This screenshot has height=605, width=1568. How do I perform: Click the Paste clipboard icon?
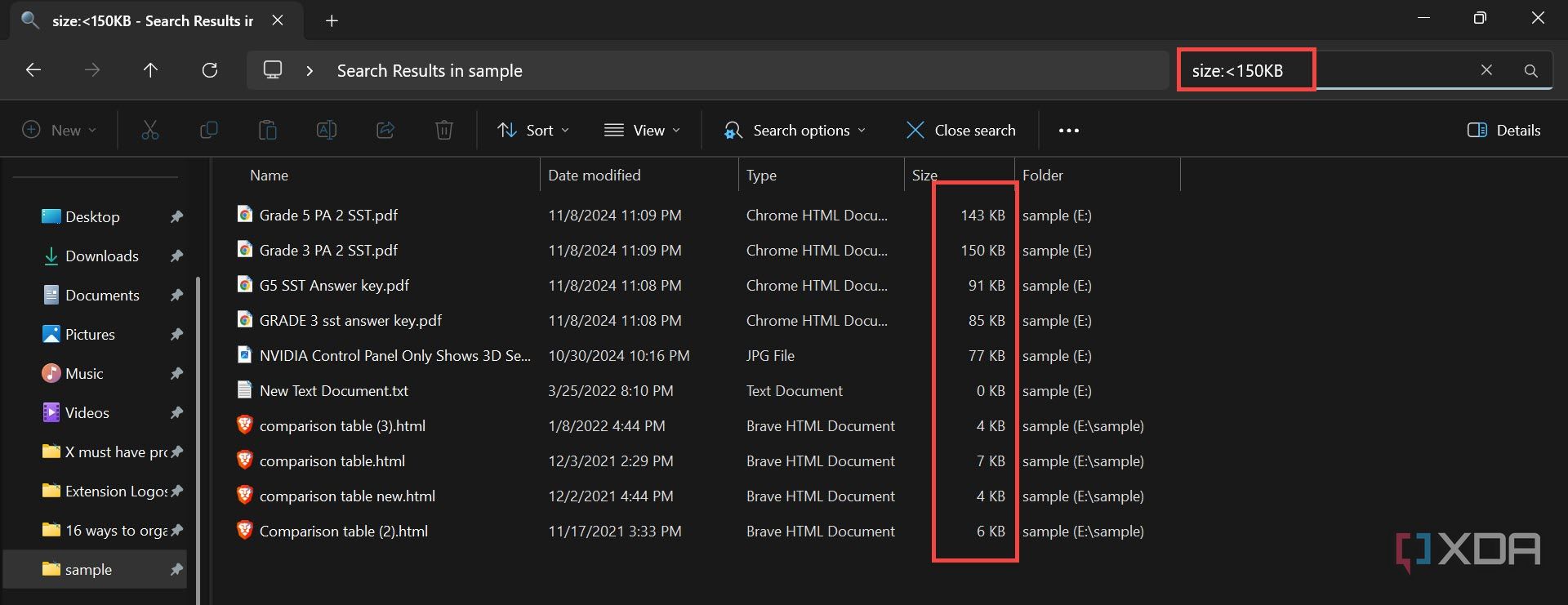click(268, 130)
